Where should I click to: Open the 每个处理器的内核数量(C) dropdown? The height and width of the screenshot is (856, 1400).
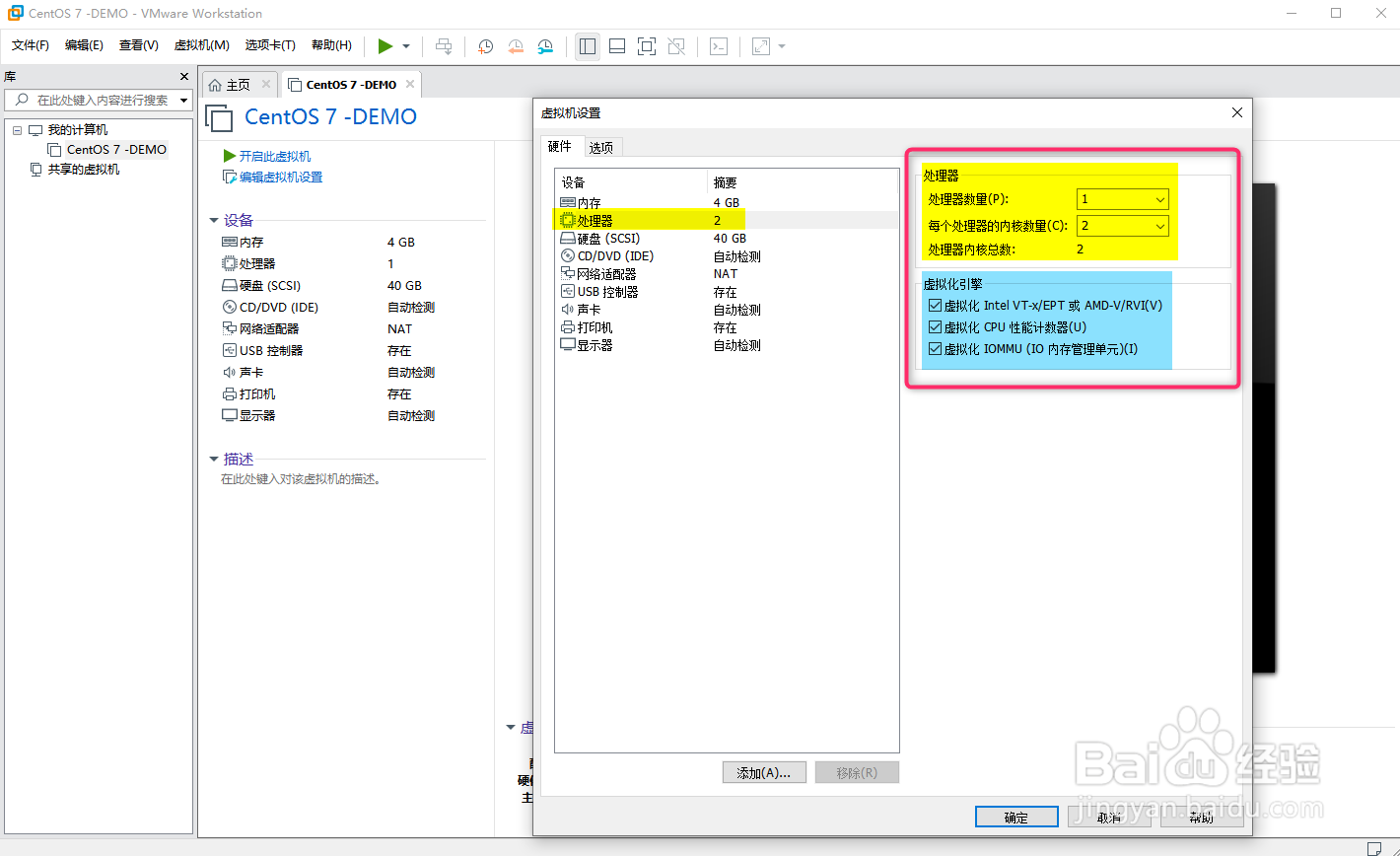[1123, 226]
